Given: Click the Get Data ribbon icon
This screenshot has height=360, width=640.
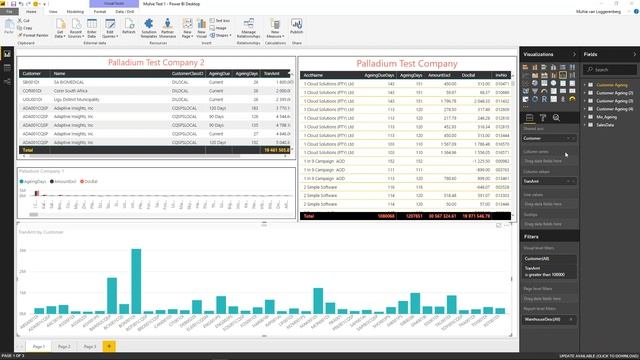Looking at the screenshot, I should coord(60,28).
